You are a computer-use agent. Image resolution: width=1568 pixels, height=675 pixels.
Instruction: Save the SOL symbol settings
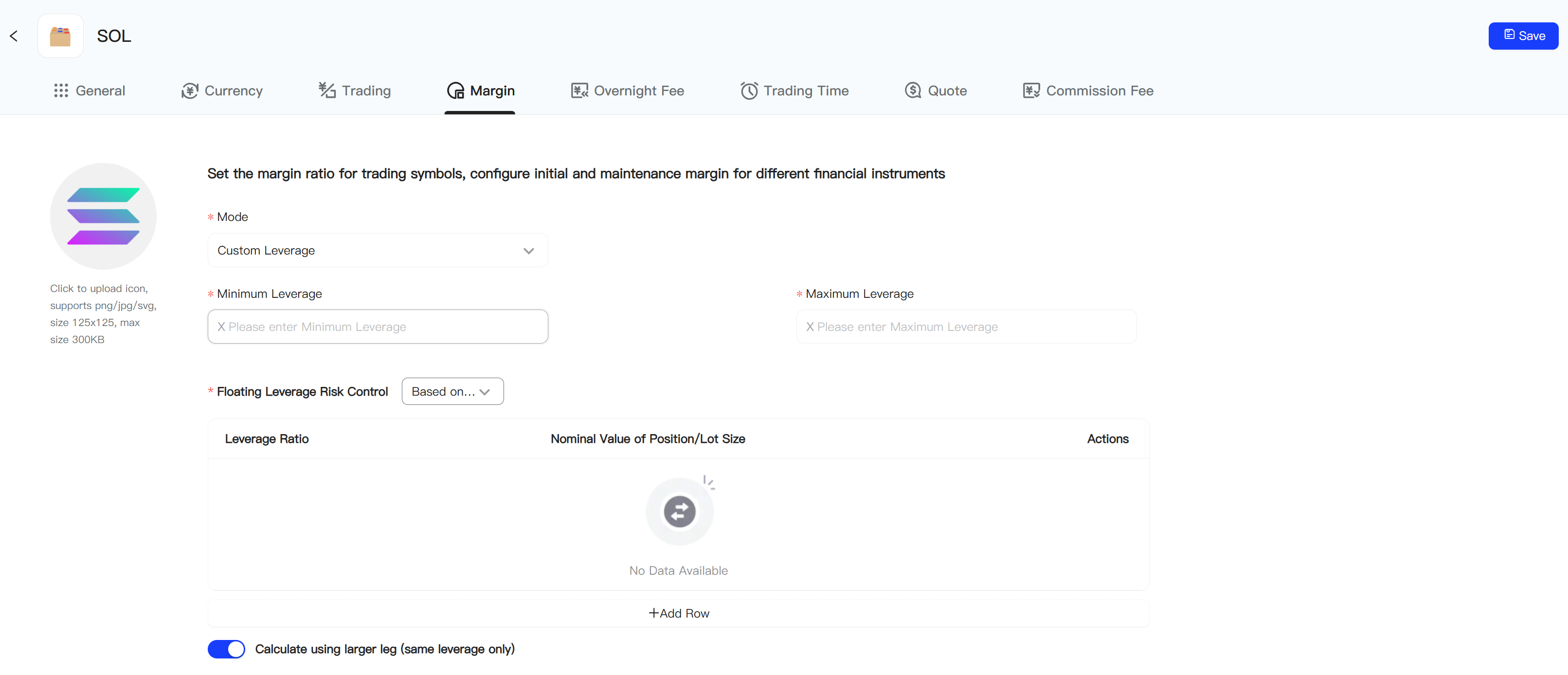coord(1523,36)
